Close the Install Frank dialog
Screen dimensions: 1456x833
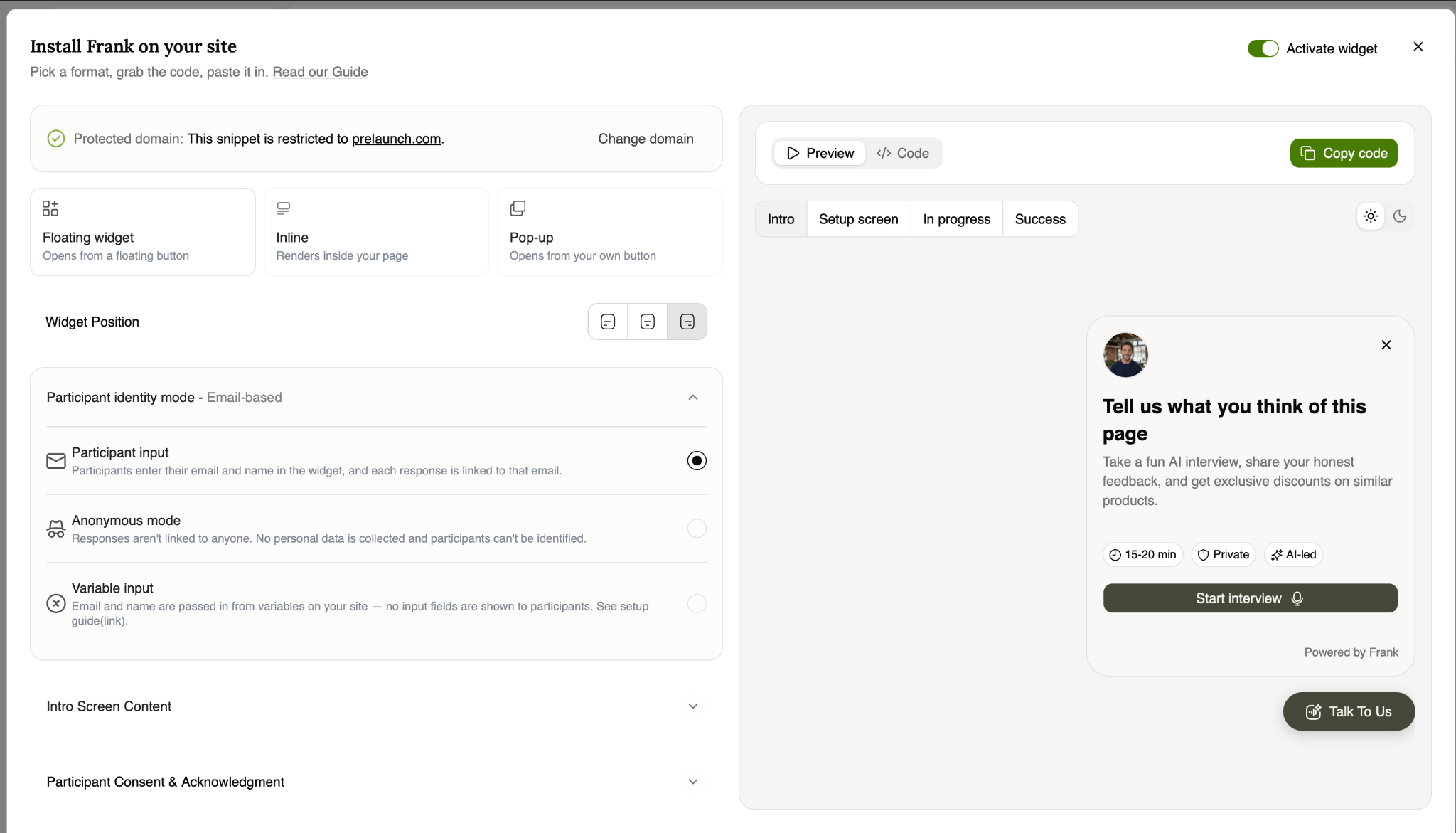point(1418,47)
